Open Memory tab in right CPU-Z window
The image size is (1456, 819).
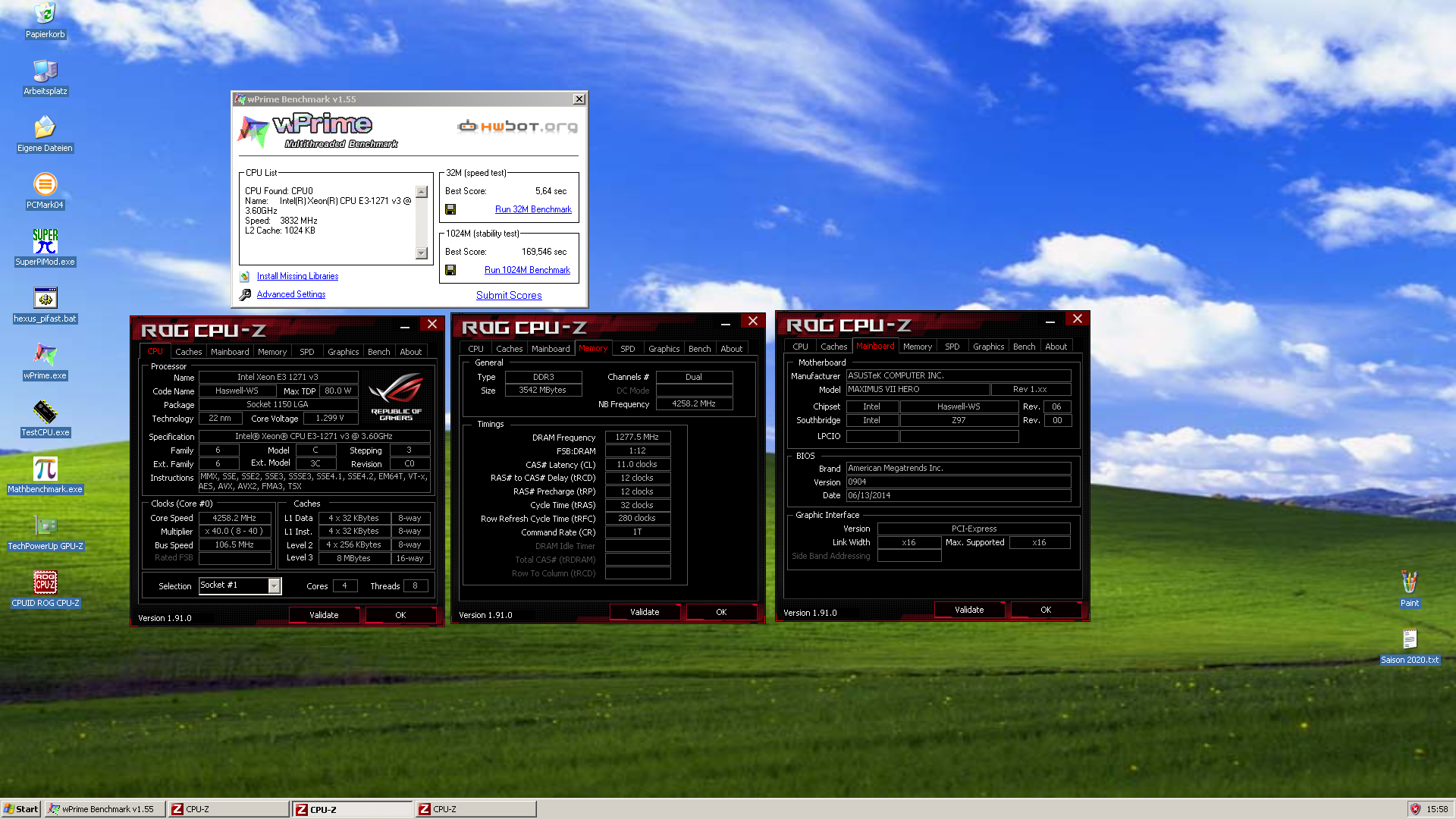(918, 347)
